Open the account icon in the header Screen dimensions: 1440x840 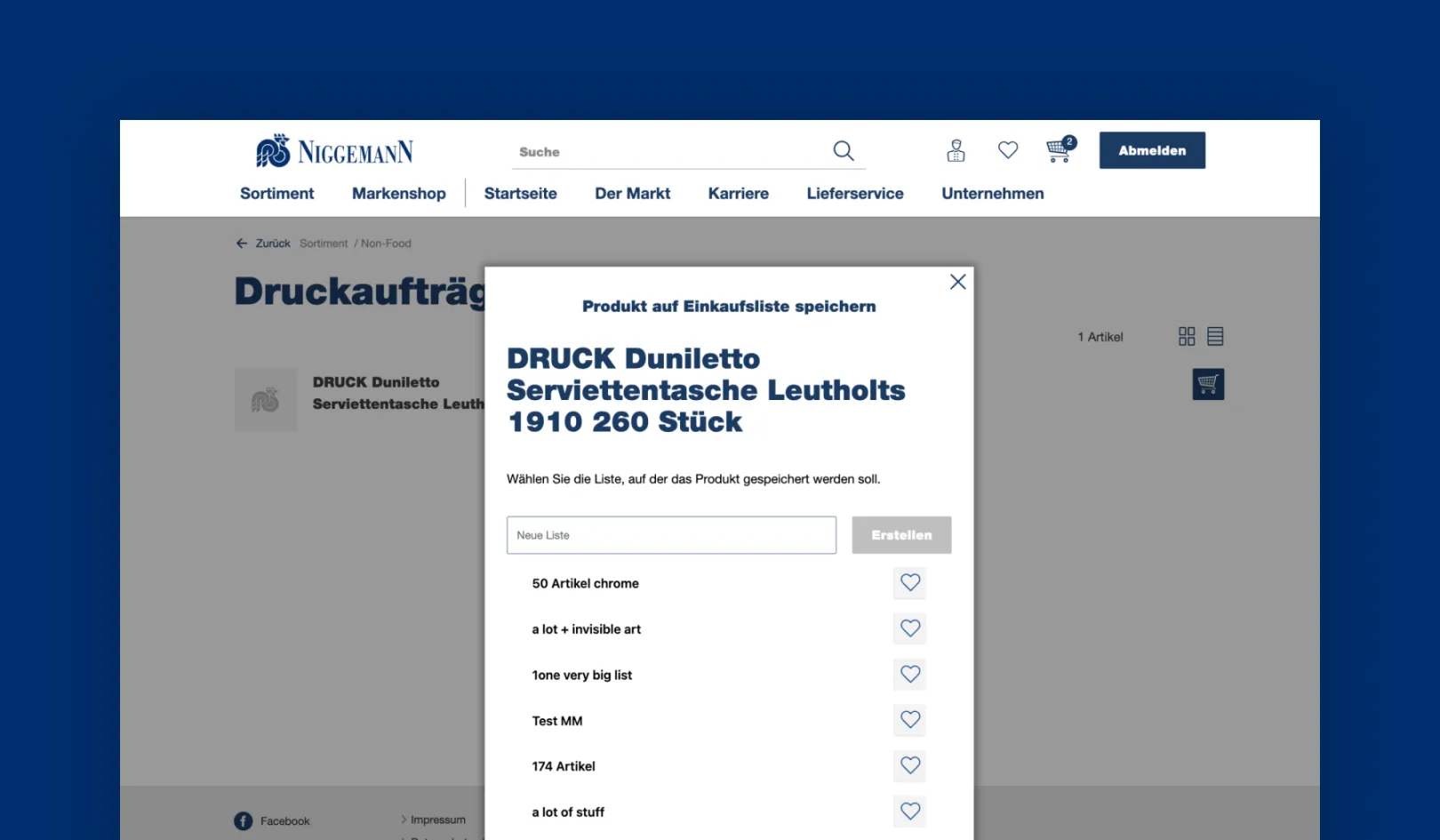coord(956,150)
